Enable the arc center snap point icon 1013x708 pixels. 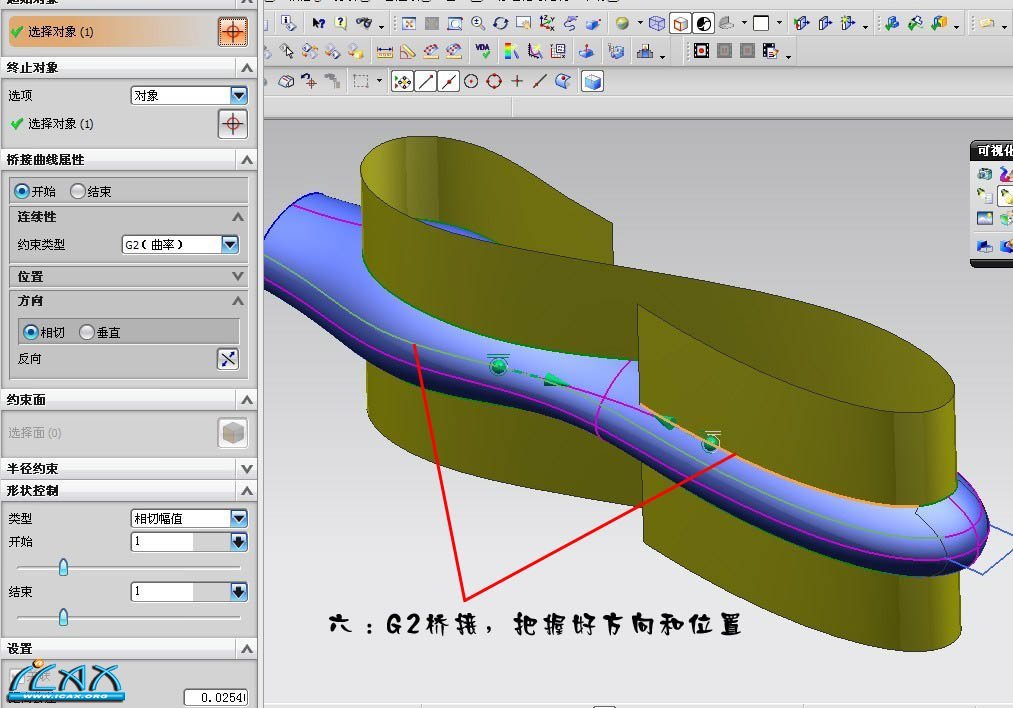(470, 82)
